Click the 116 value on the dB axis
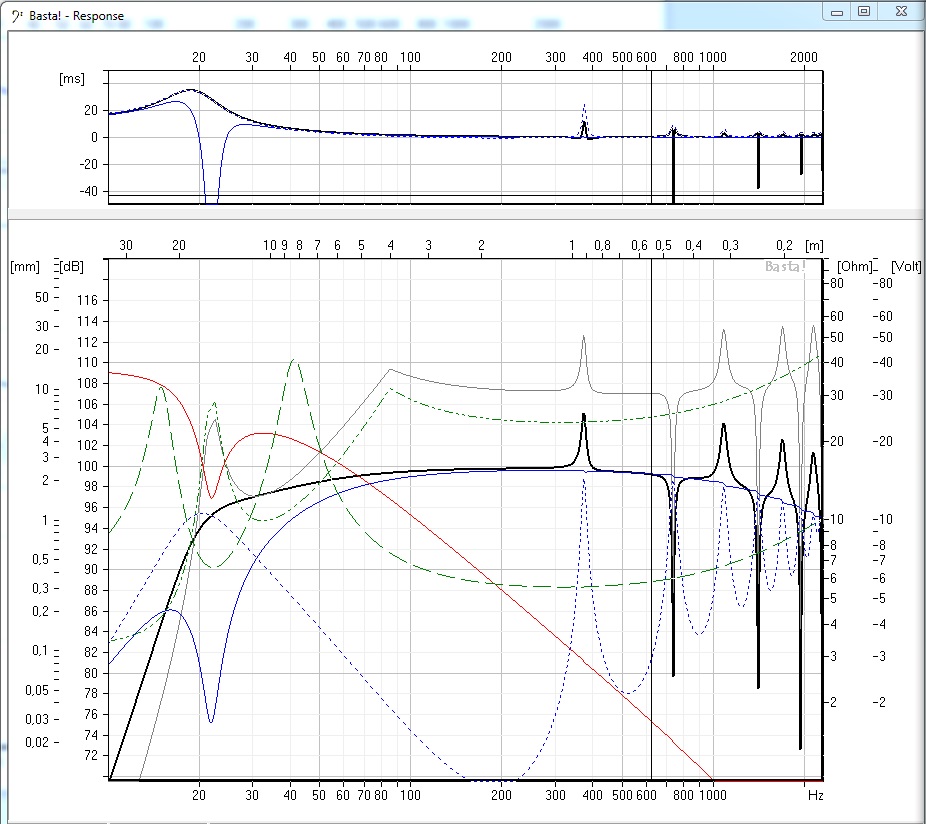This screenshot has width=926, height=824. 87,300
